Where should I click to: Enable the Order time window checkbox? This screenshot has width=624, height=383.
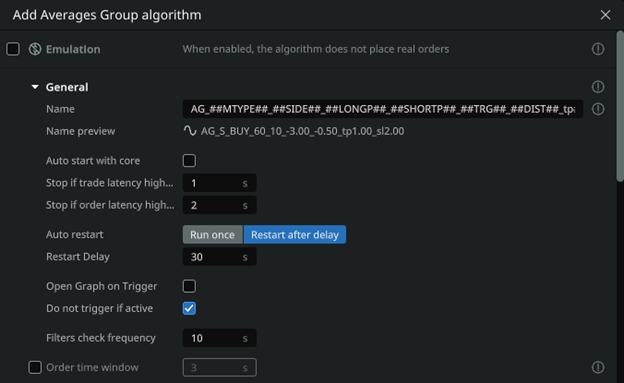(x=35, y=367)
